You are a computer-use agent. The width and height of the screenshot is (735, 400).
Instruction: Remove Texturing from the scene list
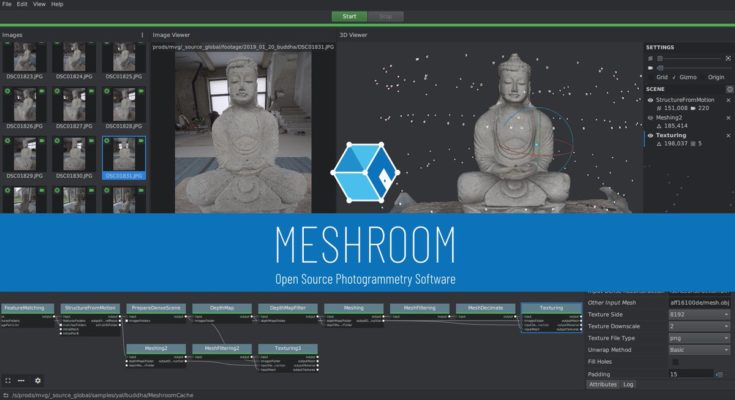(728, 136)
